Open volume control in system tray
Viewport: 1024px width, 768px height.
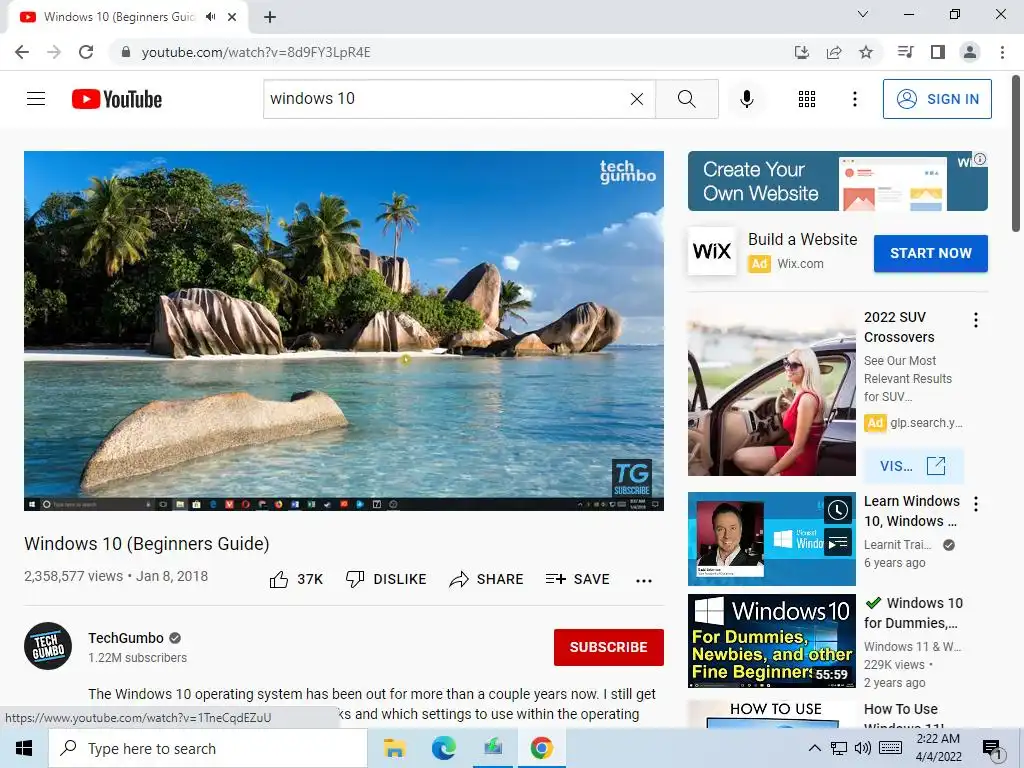(863, 748)
